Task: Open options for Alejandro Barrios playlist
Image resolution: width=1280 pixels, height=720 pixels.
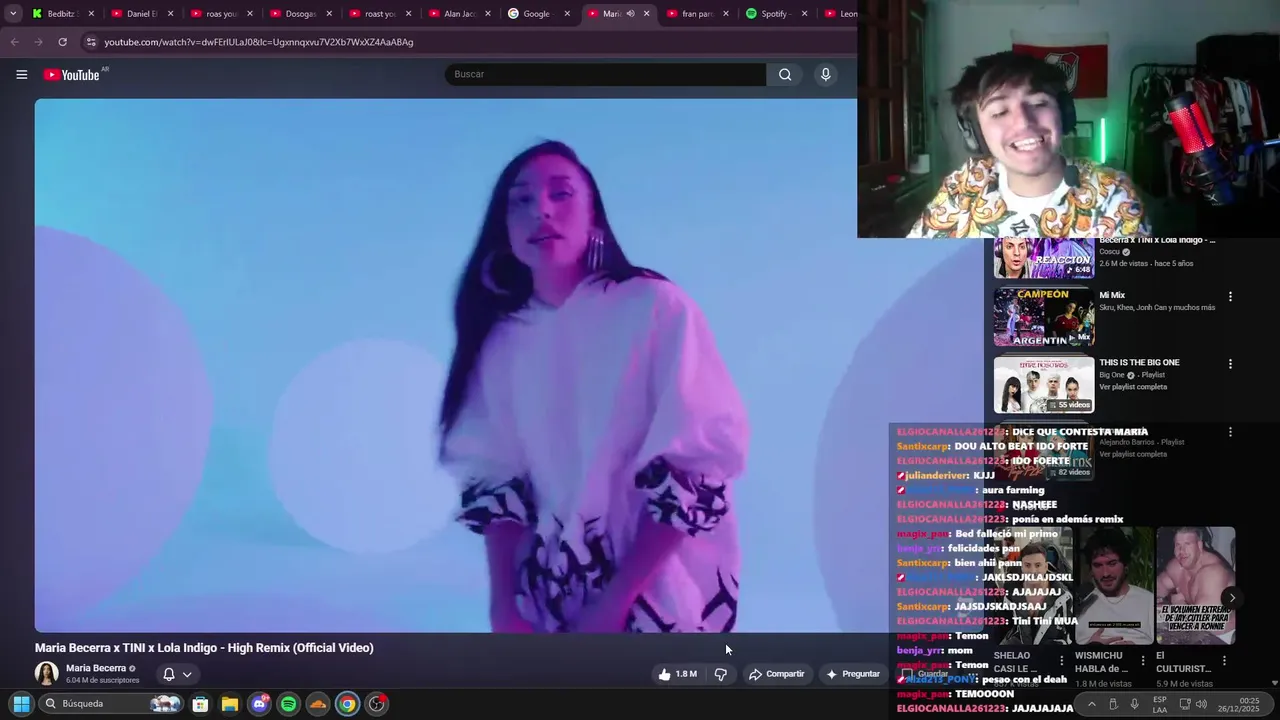Action: click(1230, 432)
